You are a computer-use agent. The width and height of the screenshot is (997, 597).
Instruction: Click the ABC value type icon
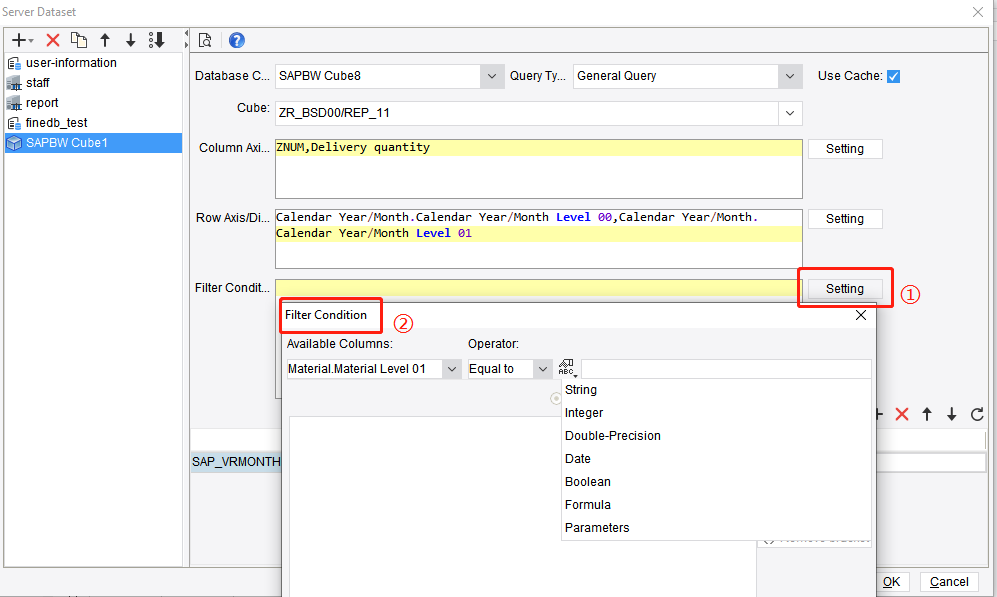[566, 366]
